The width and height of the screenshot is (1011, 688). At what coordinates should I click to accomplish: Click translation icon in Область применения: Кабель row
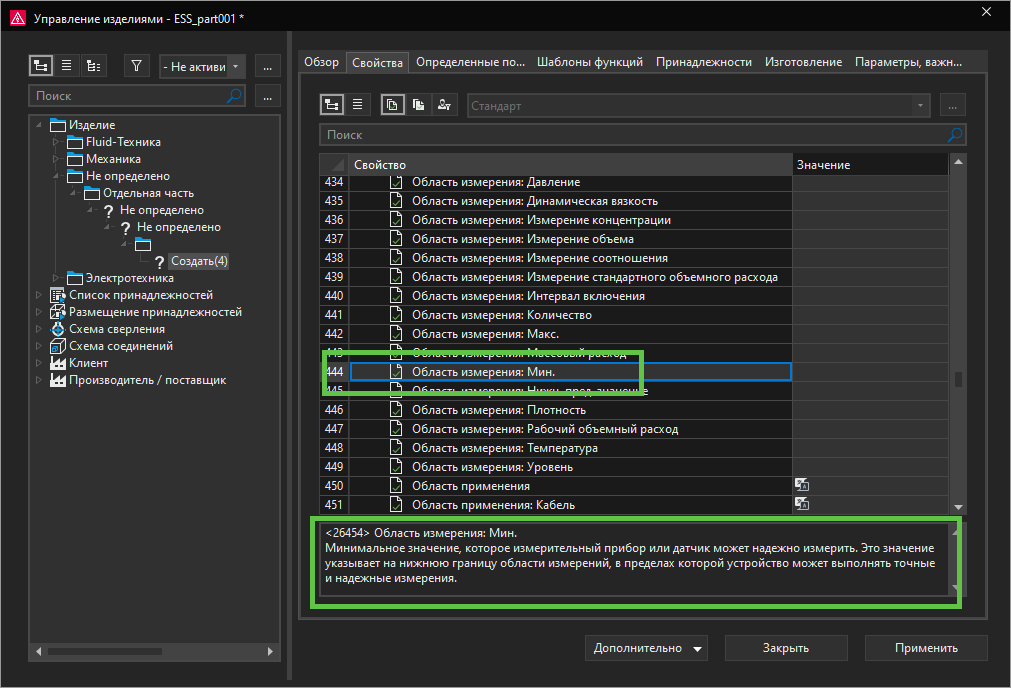click(x=801, y=504)
